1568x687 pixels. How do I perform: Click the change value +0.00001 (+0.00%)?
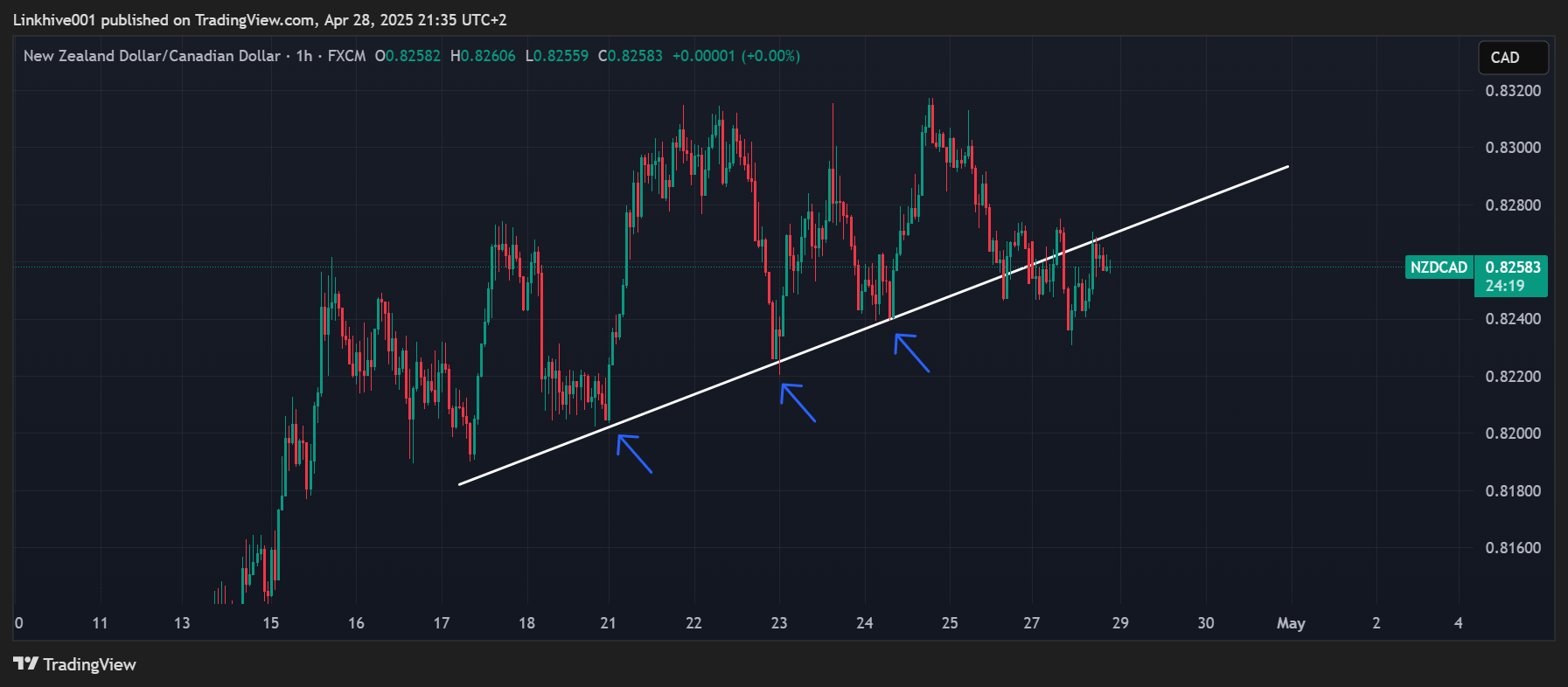736,56
